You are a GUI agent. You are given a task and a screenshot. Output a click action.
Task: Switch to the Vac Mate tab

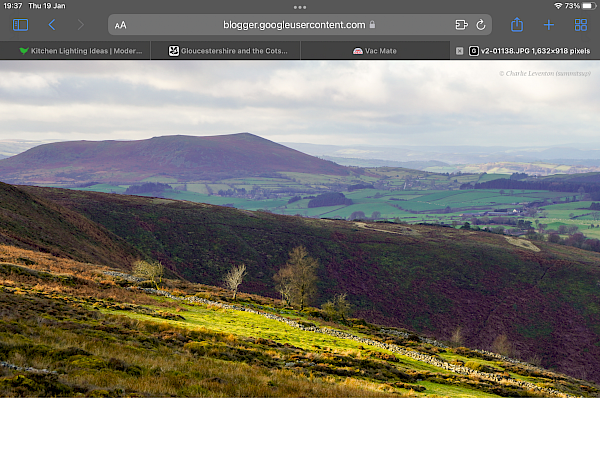click(375, 50)
